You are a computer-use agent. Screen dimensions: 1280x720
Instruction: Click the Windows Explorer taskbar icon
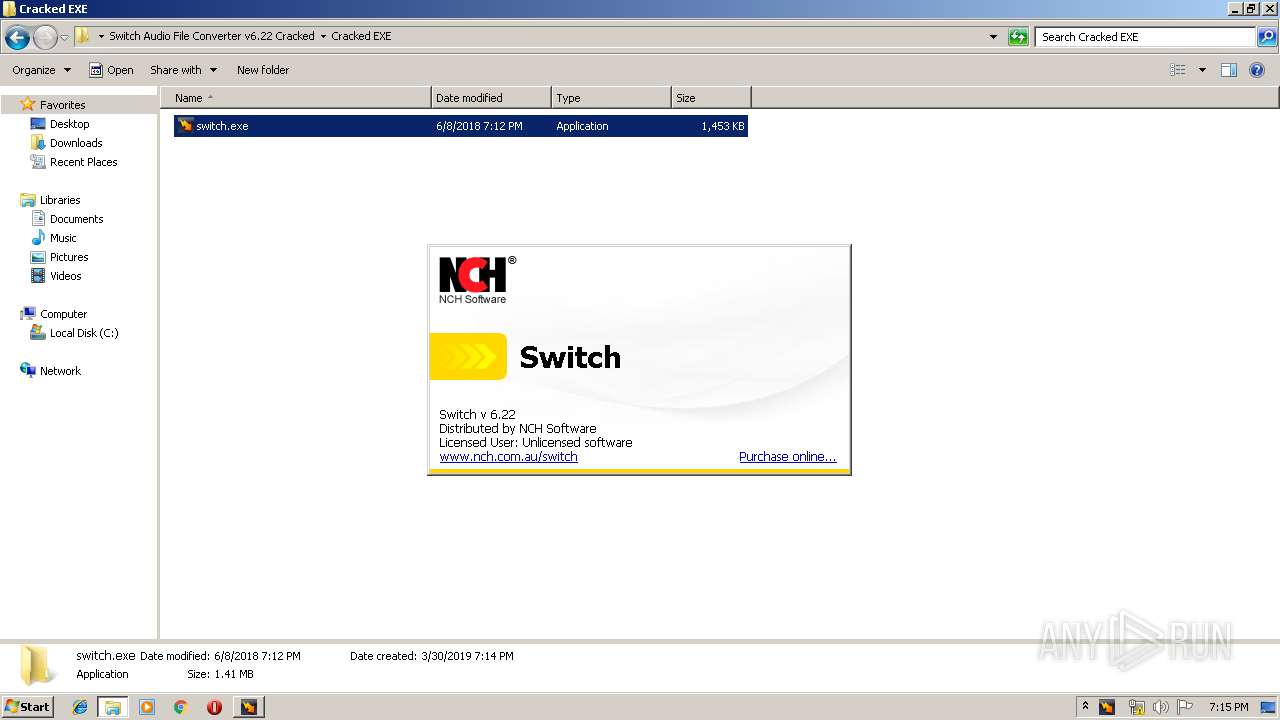coord(113,707)
